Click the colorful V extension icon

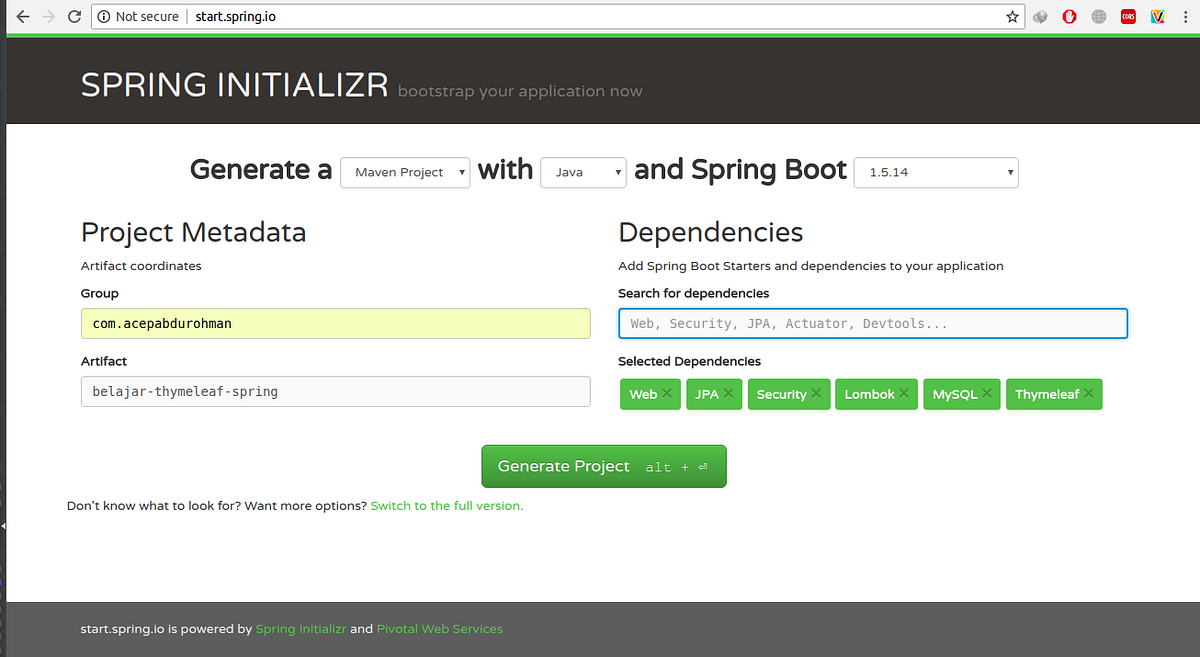pyautogui.click(x=1157, y=16)
